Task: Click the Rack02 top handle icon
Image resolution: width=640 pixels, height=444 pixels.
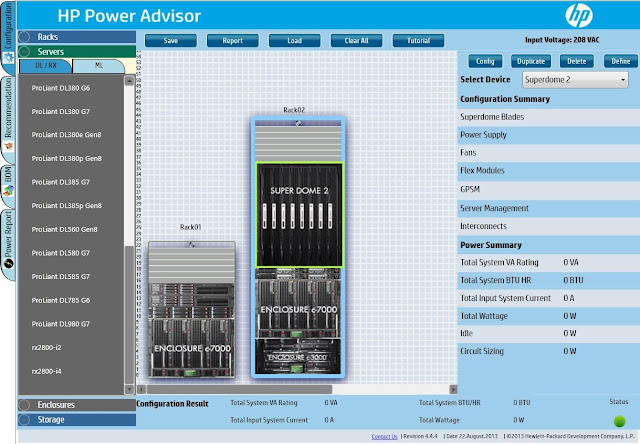Action: [x=298, y=123]
